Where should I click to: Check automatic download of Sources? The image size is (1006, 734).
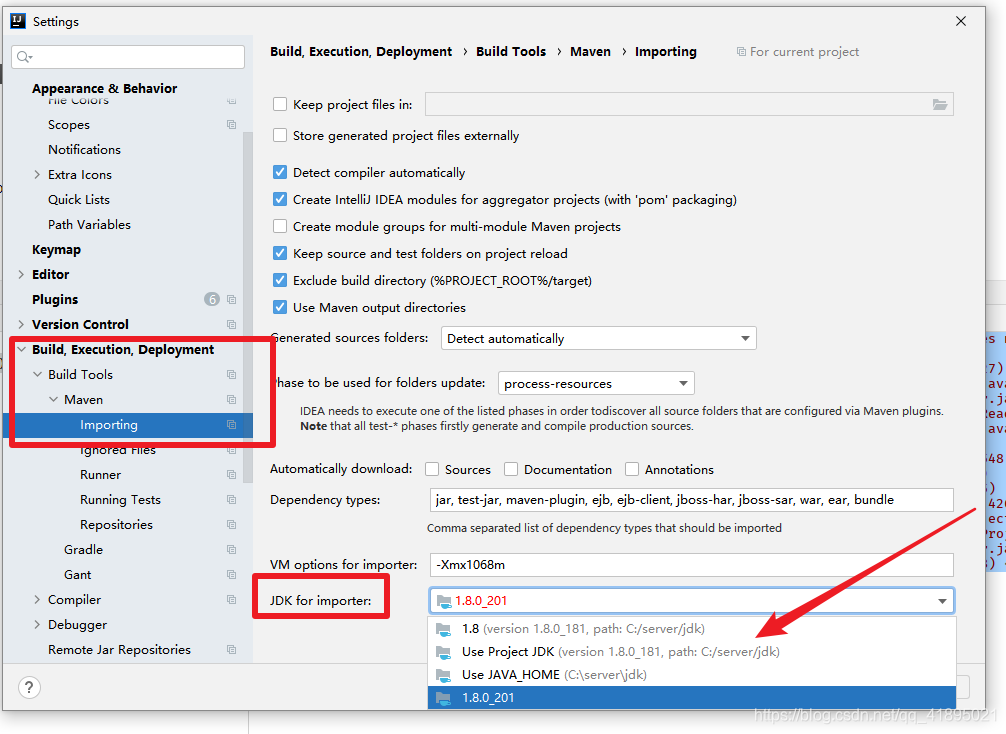(x=432, y=470)
